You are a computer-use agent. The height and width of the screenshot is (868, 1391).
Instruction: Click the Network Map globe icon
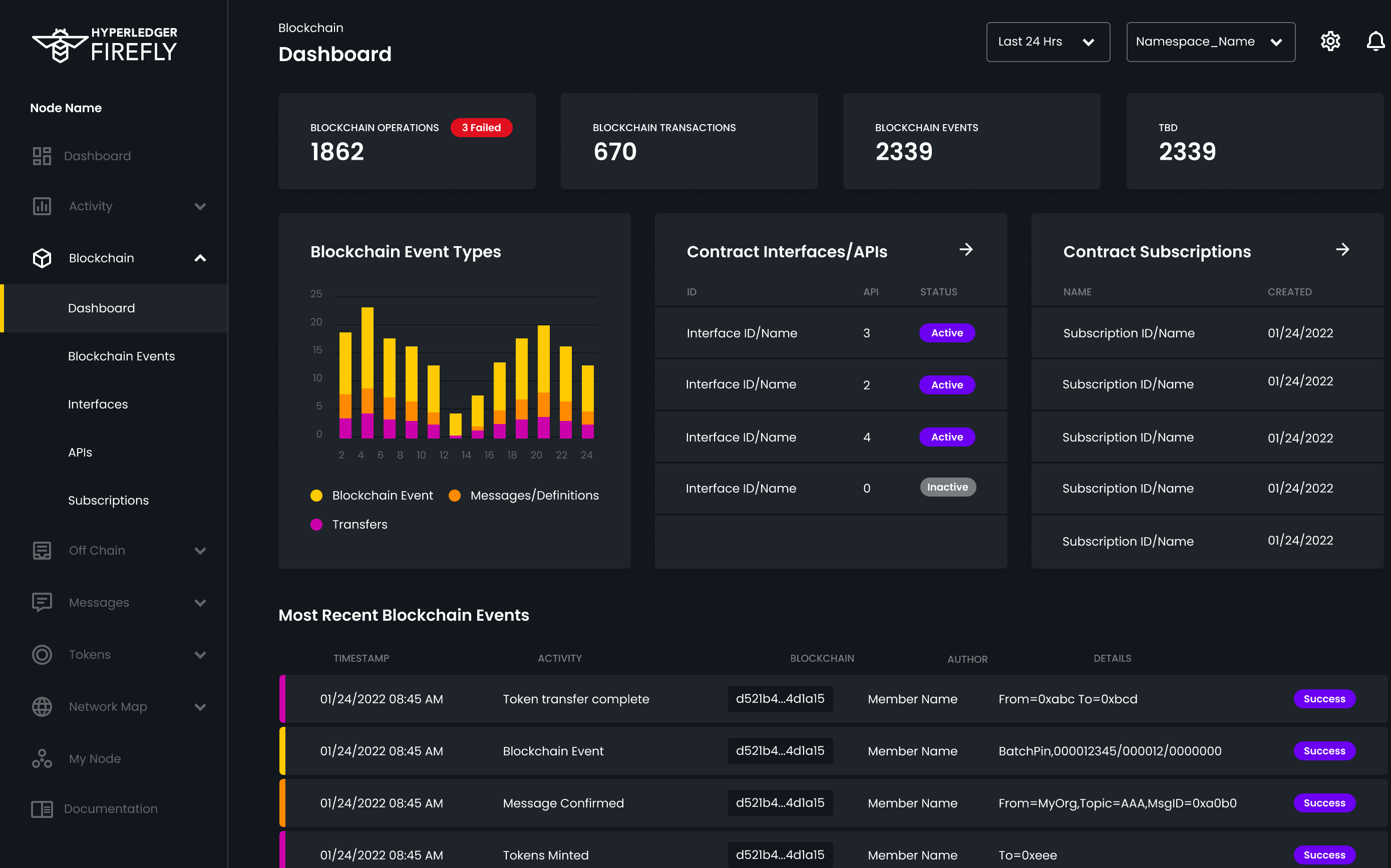[42, 706]
